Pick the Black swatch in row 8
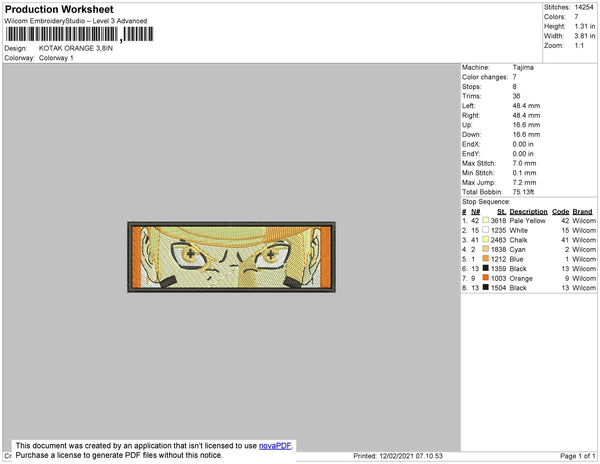The image size is (600, 464). (x=486, y=287)
